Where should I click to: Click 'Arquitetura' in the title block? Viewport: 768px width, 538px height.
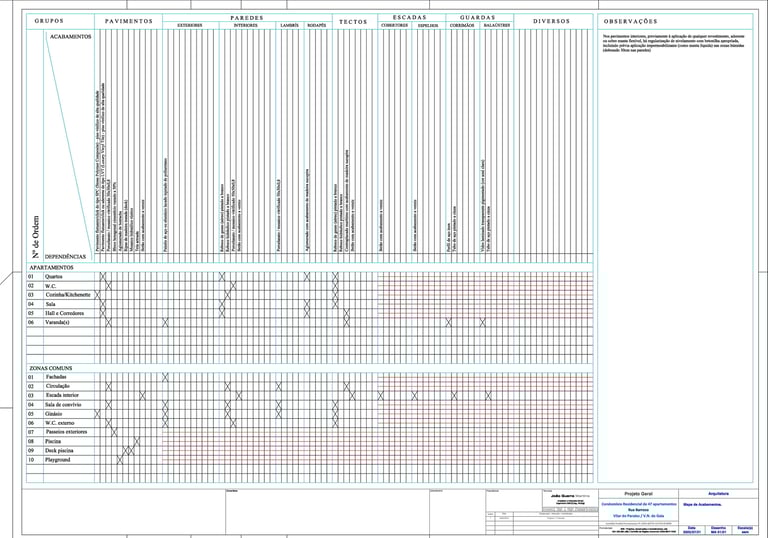(719, 494)
